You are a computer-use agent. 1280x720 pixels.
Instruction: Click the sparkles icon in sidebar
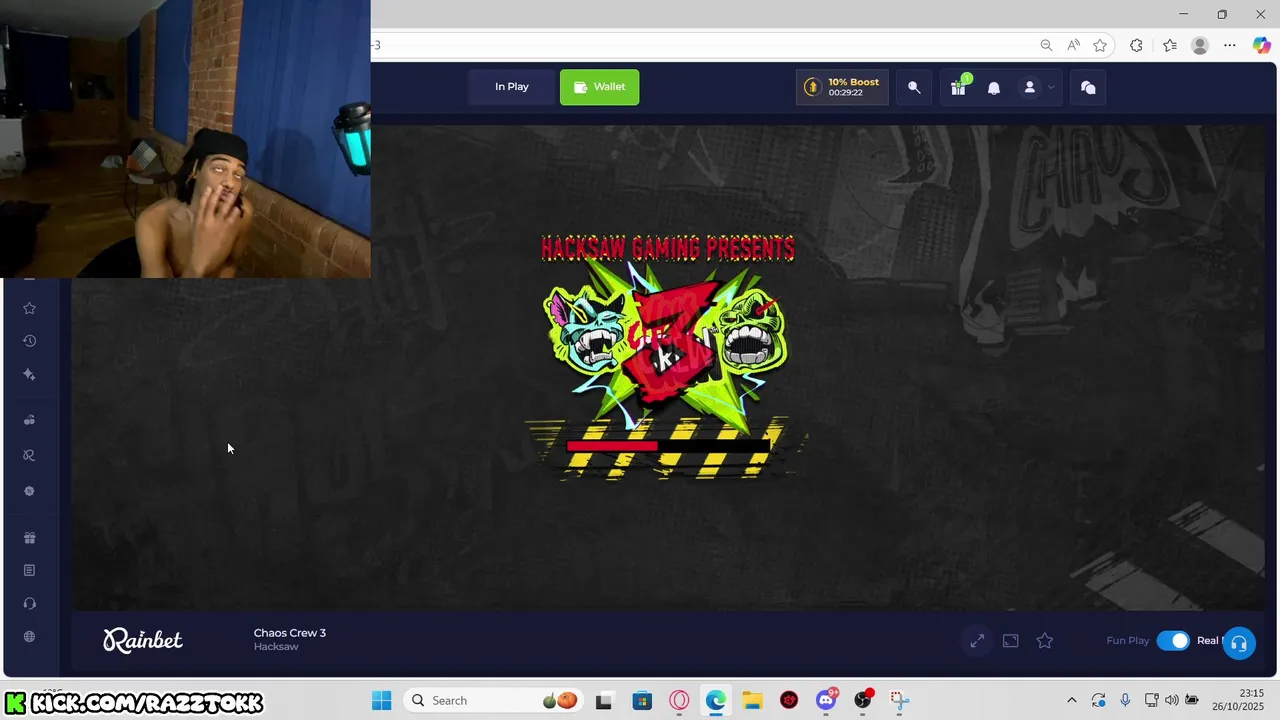click(29, 375)
